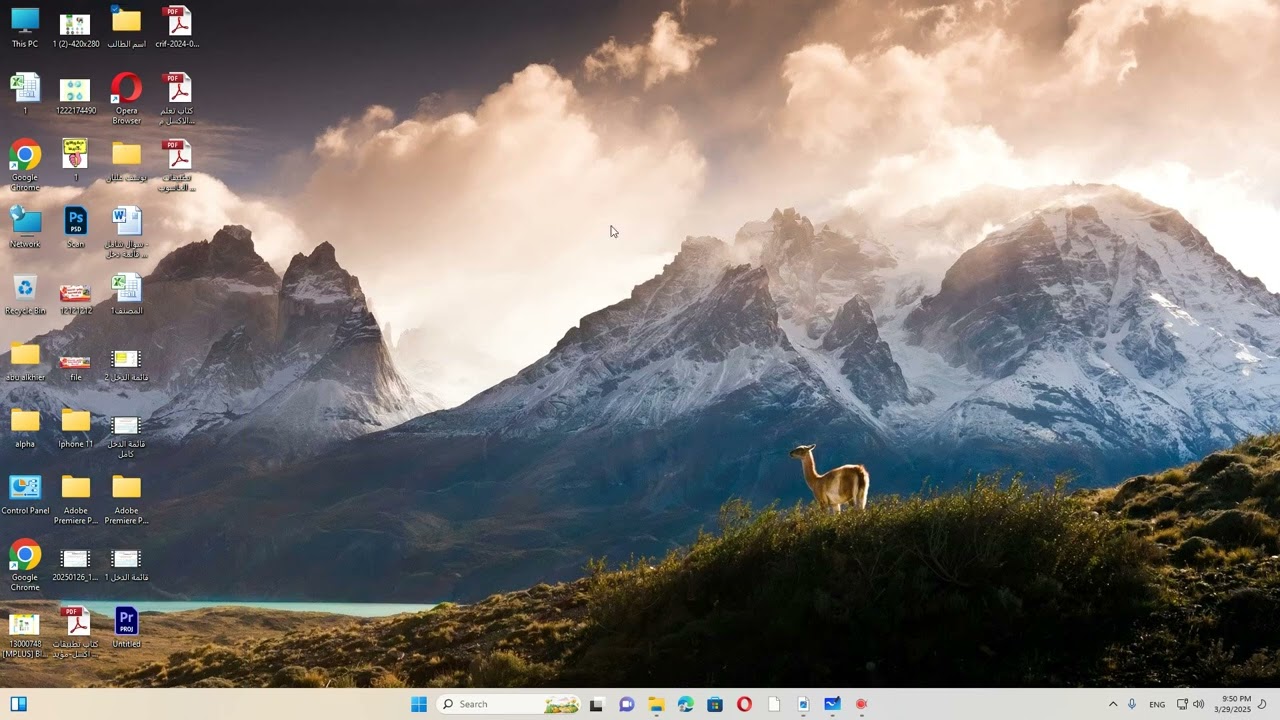Open the alpha folder
The height and width of the screenshot is (720, 1280).
(25, 428)
